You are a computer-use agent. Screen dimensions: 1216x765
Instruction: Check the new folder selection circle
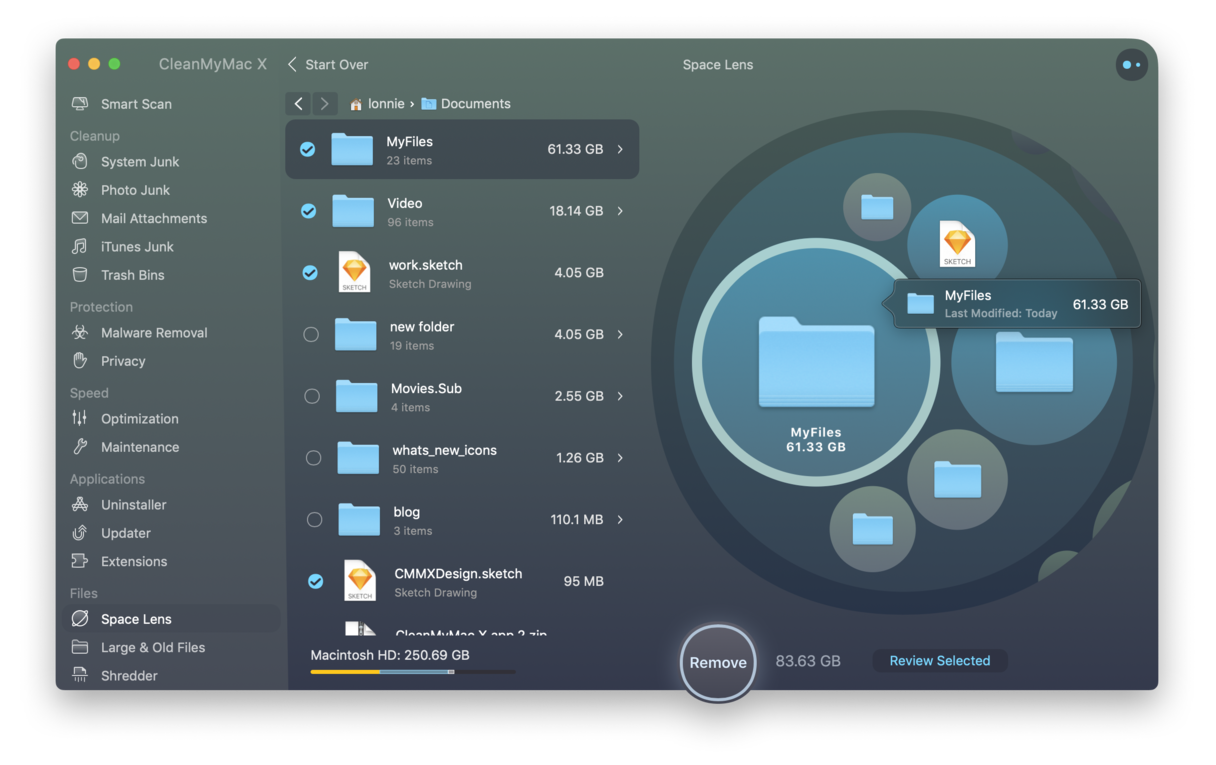(311, 334)
